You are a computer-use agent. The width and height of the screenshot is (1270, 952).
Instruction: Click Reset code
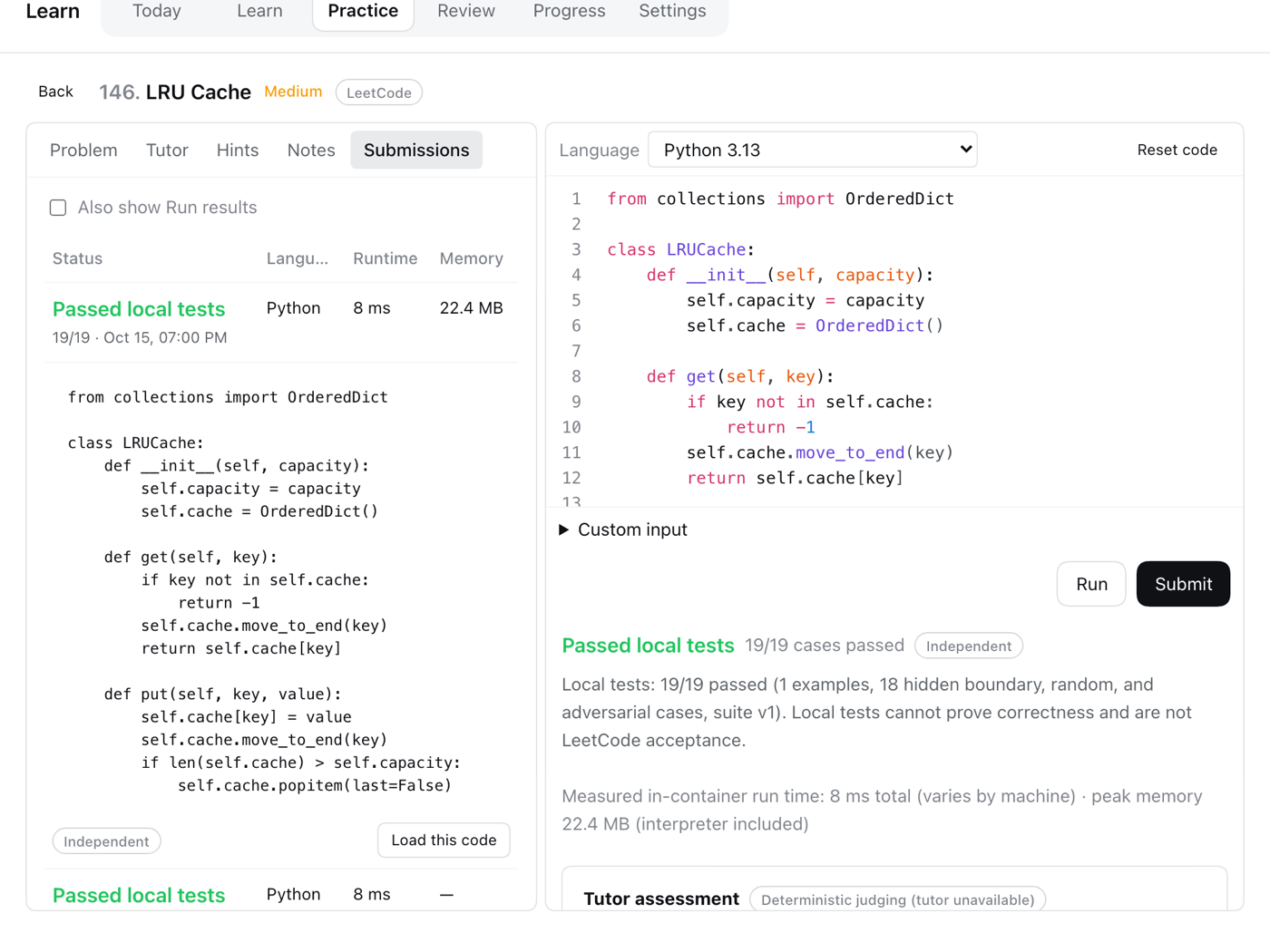[x=1177, y=150]
